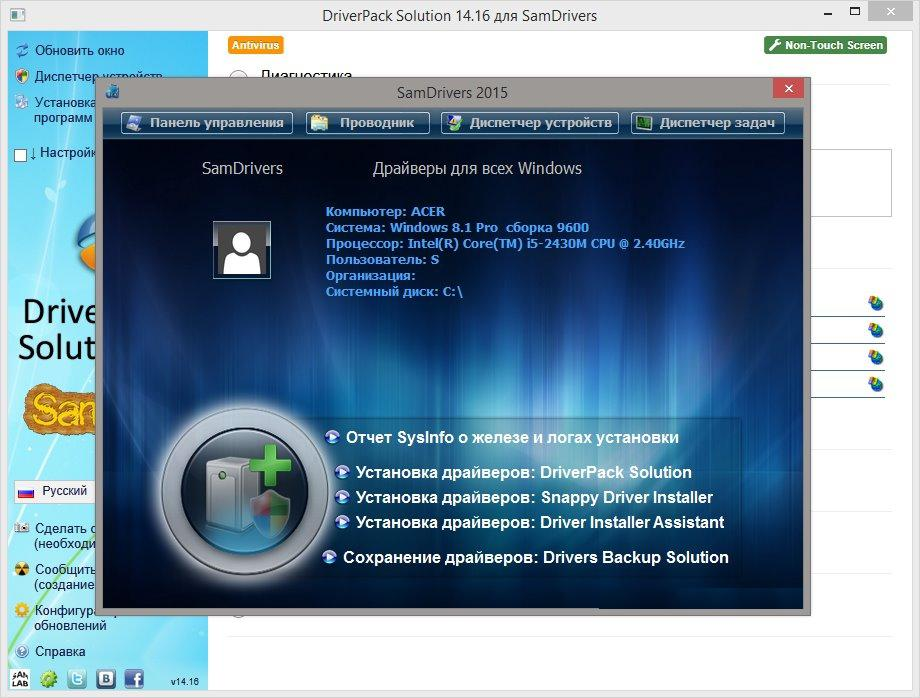Viewport: 920px width, 698px height.
Task: Click the Драйверы для всех Windows heading
Action: tap(477, 168)
